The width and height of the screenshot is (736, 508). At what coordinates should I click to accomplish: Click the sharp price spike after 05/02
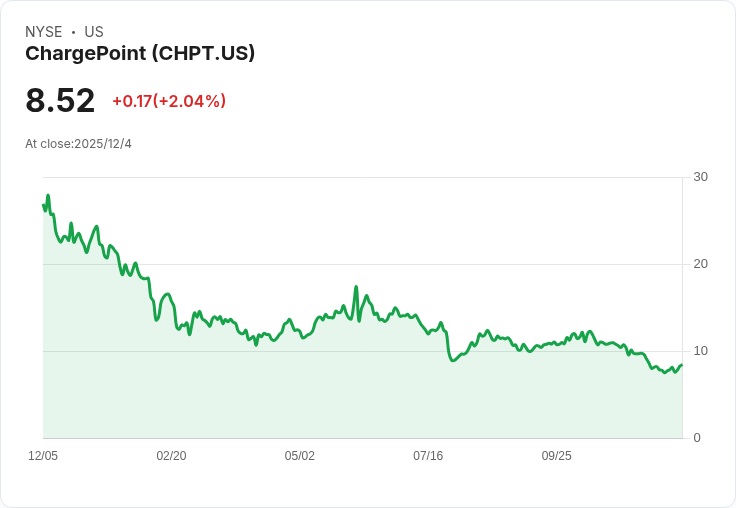coord(356,287)
